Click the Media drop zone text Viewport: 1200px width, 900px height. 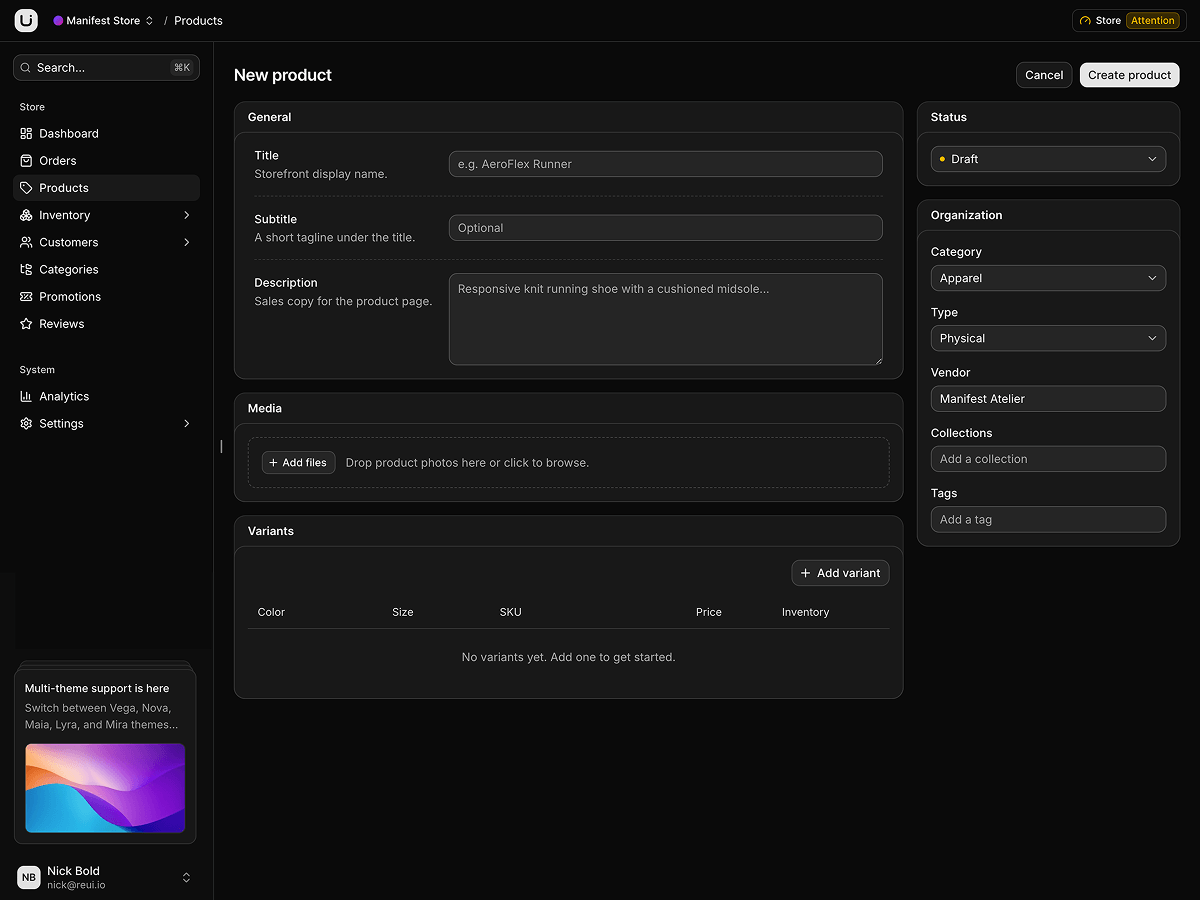[x=467, y=463]
